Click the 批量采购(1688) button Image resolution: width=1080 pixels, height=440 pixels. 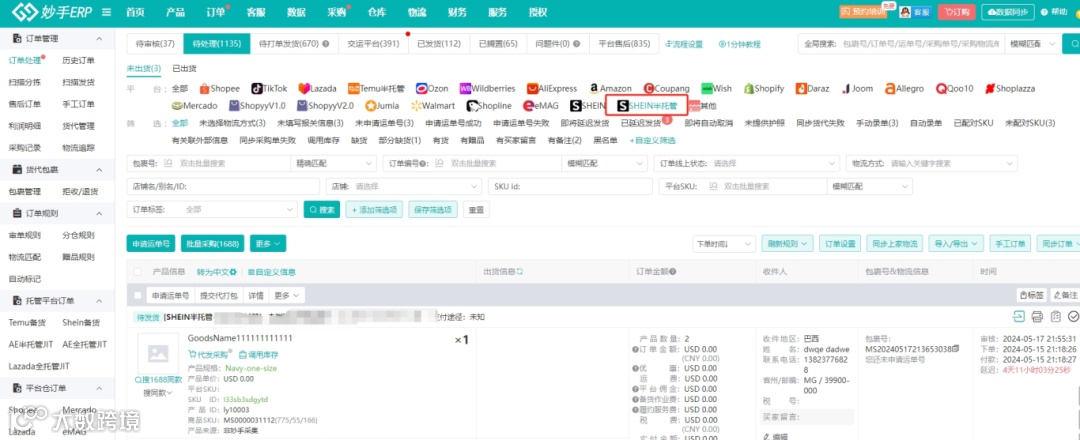tap(213, 243)
